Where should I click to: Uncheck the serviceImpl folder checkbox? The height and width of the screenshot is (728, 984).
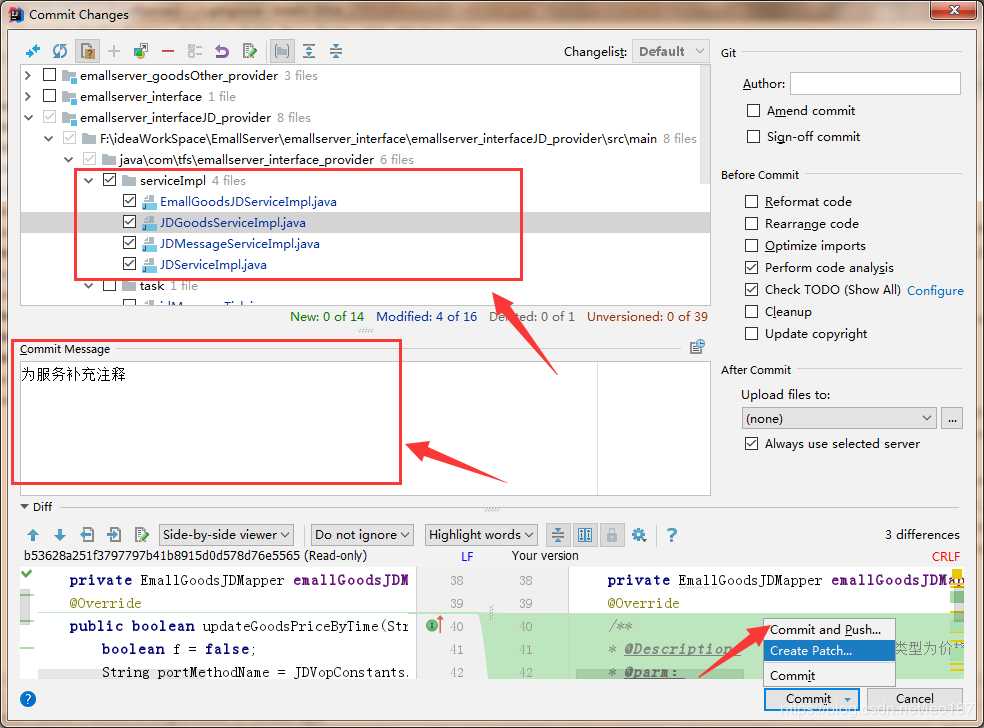109,180
